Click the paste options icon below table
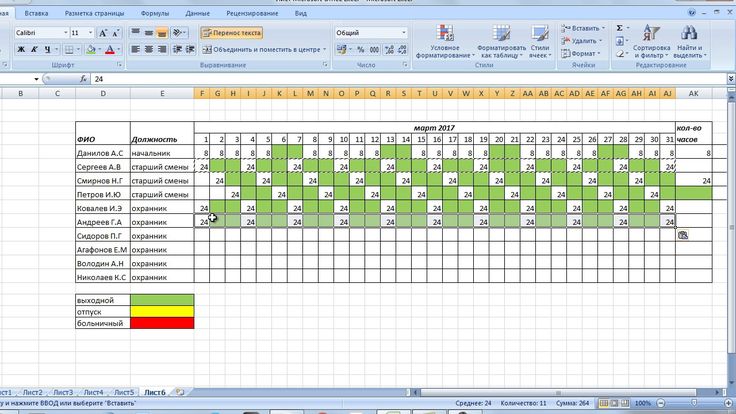The image size is (736, 414). 683,235
